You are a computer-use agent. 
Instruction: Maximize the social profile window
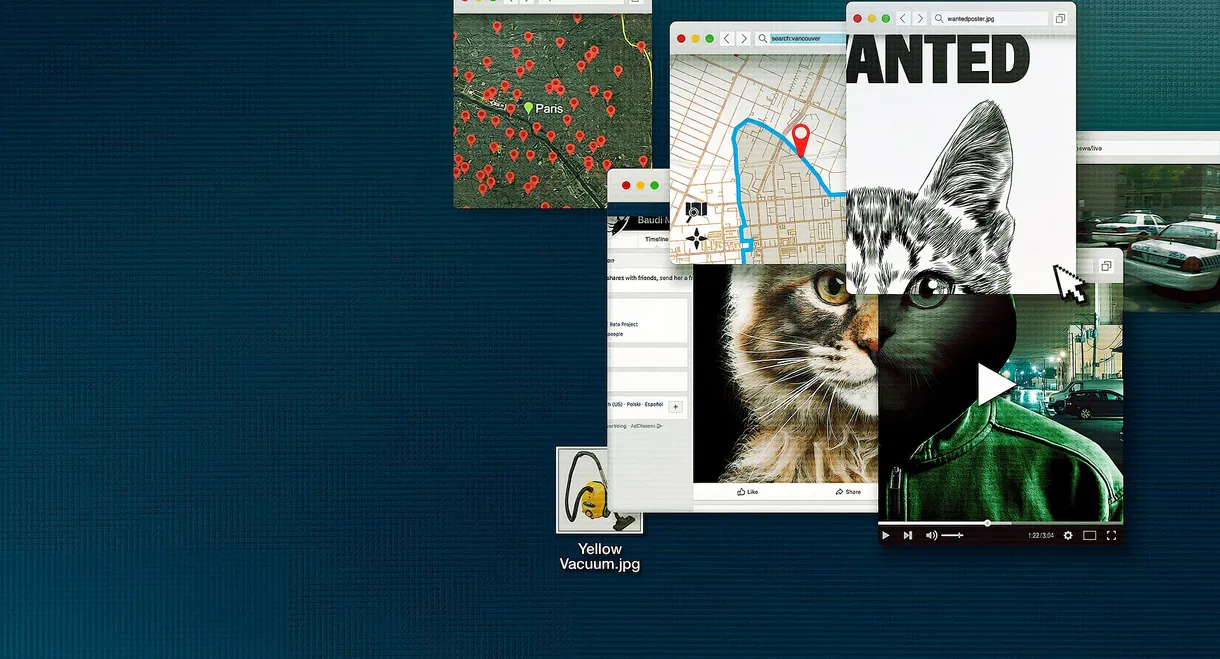pos(654,185)
